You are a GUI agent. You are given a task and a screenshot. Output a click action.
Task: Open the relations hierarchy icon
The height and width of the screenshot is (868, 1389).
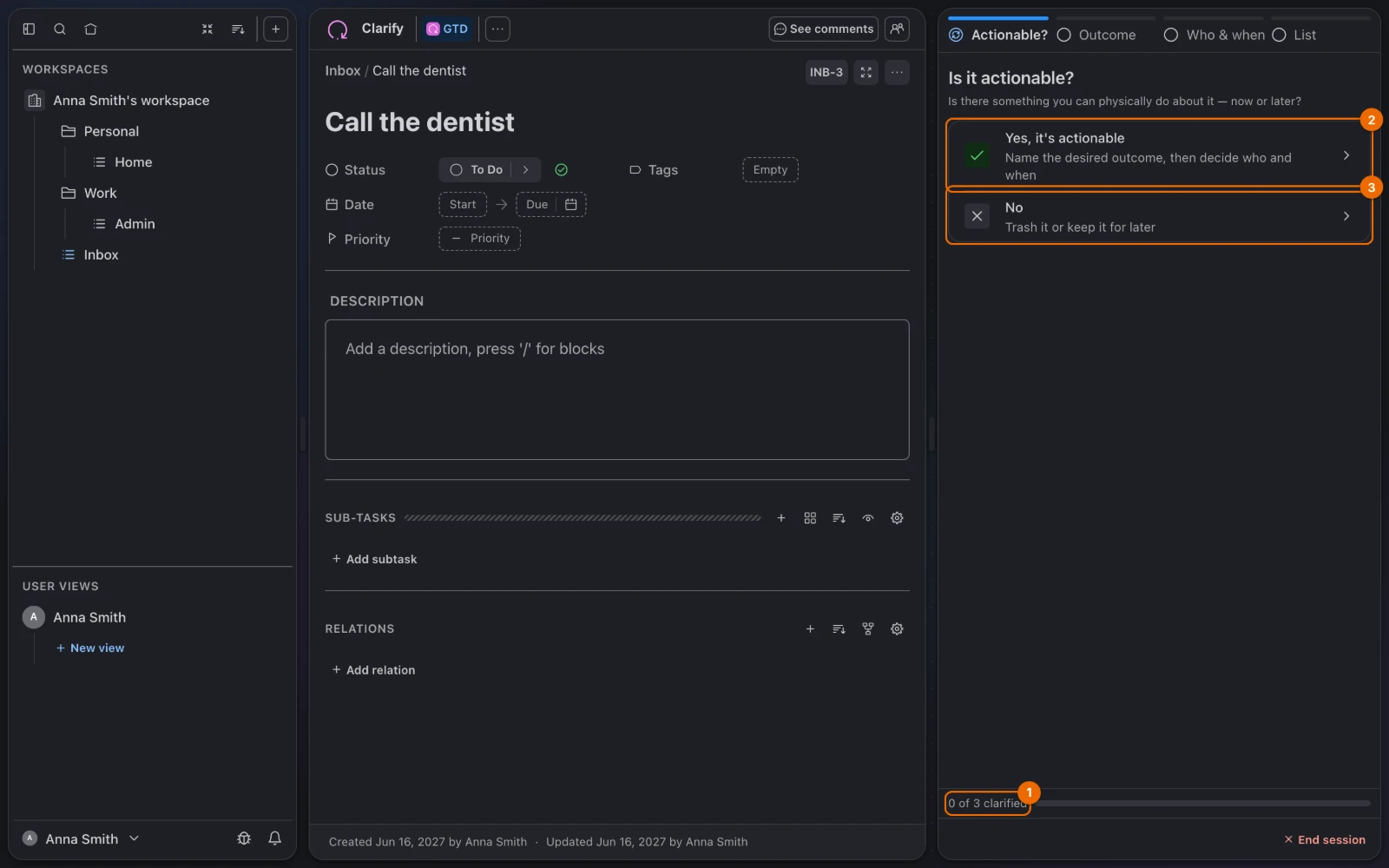[x=868, y=628]
